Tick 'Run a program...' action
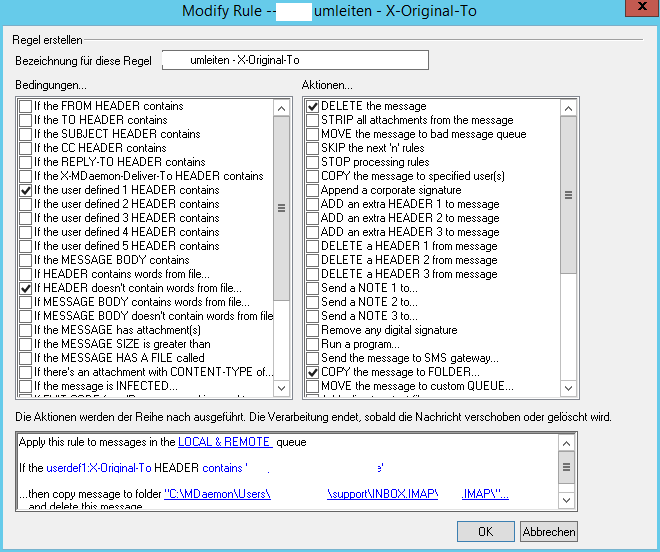 pyautogui.click(x=313, y=344)
